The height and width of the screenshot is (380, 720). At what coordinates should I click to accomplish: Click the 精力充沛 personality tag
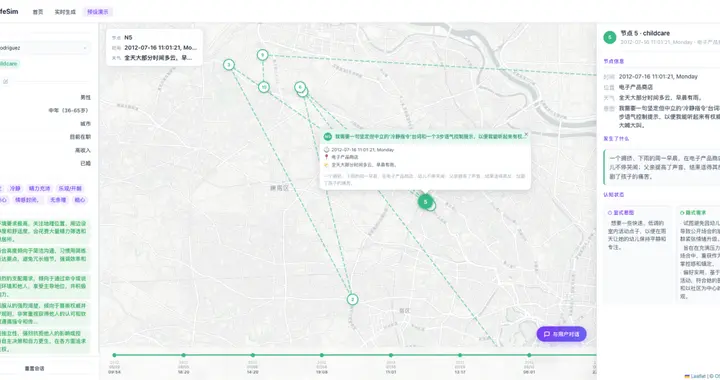pyautogui.click(x=39, y=188)
